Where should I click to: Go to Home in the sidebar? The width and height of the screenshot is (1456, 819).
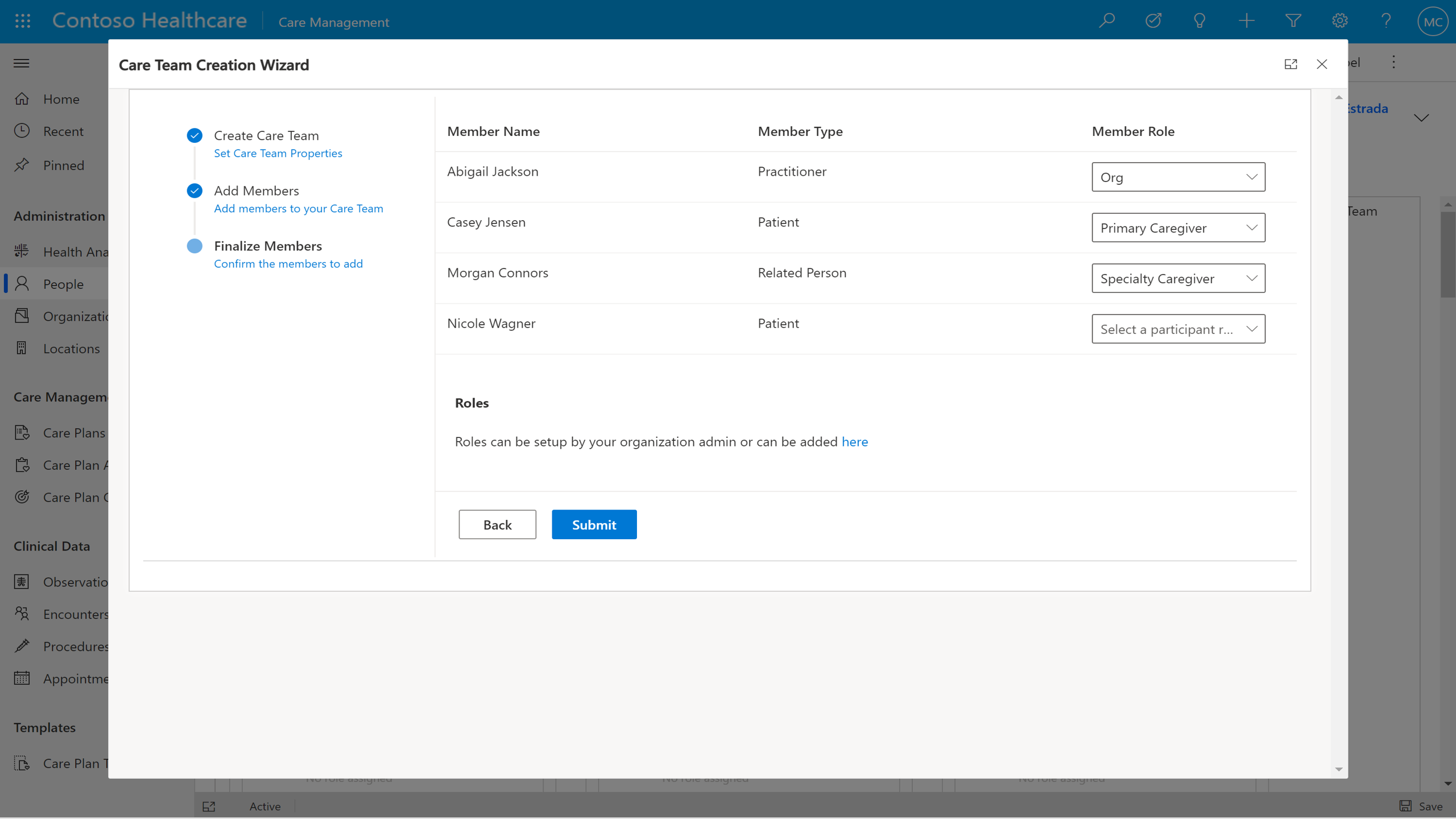[x=61, y=99]
